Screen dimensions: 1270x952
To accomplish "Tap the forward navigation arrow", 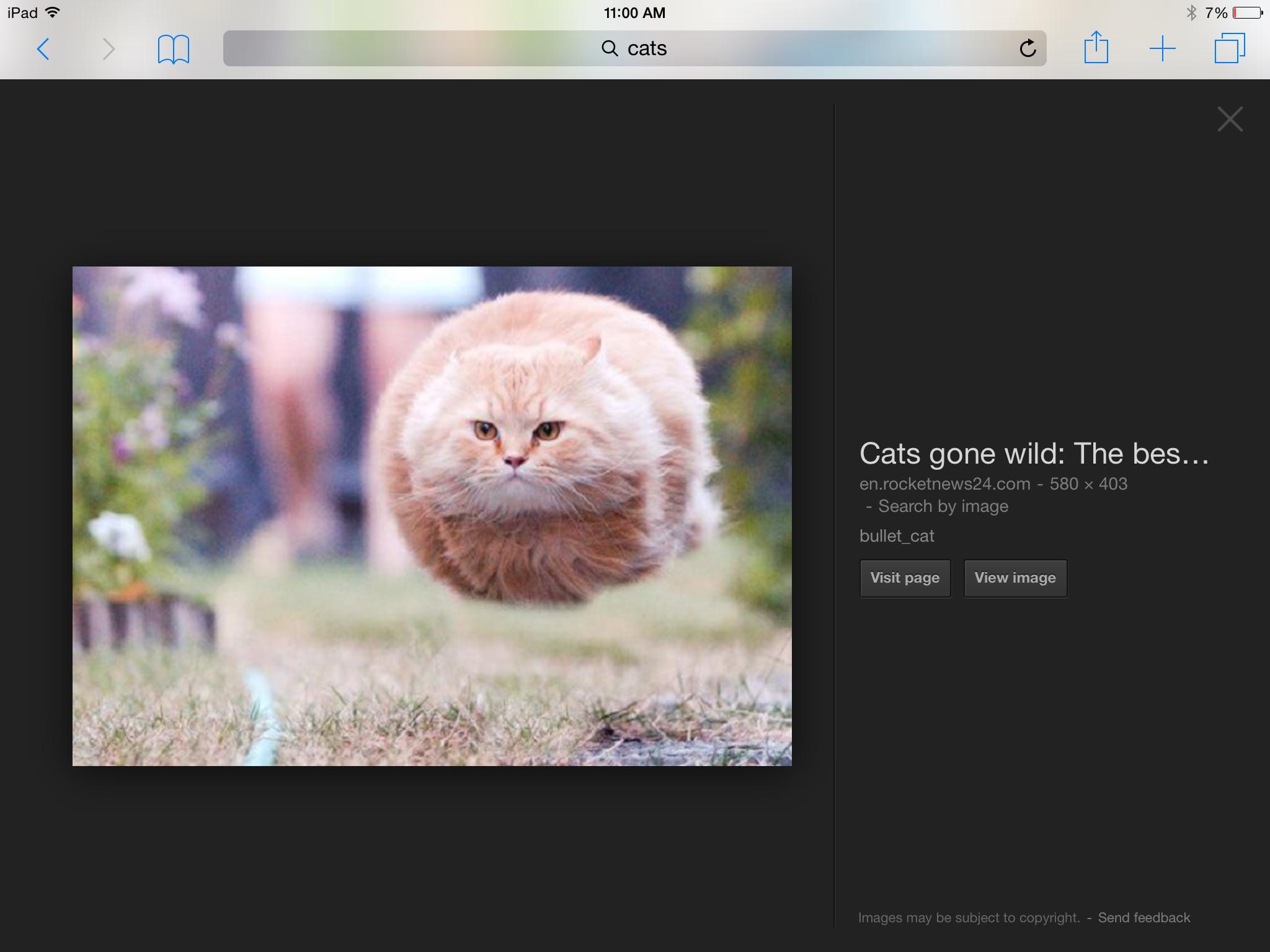I will 109,49.
